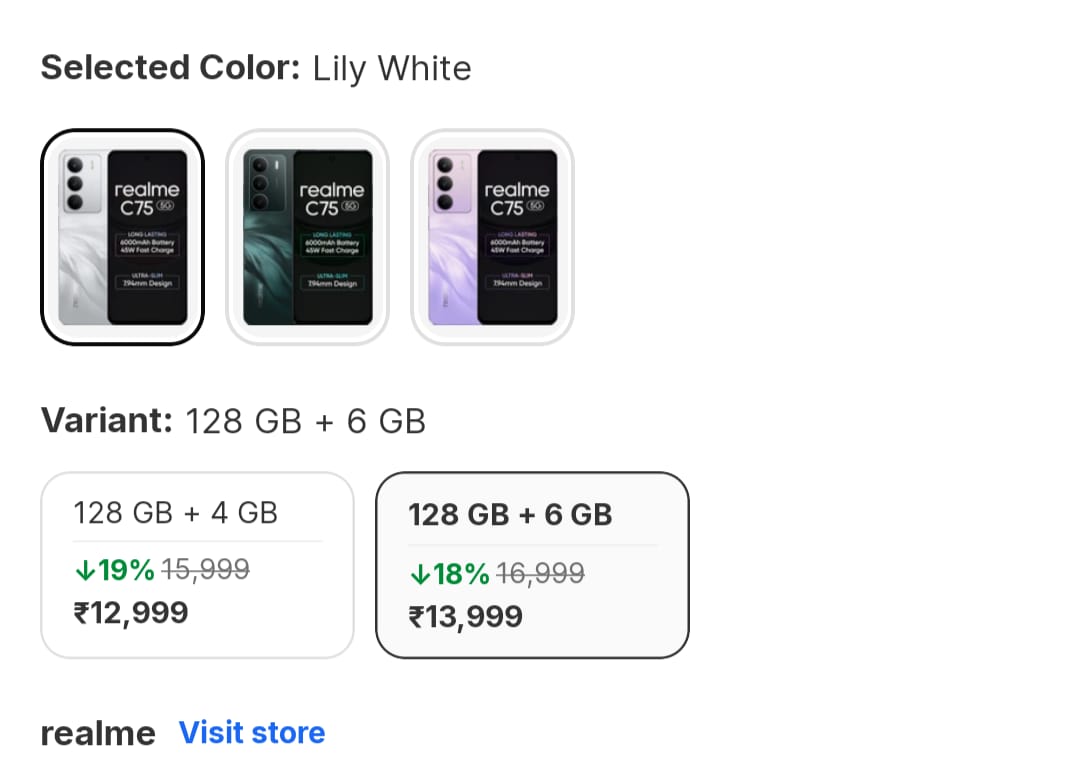1080x764 pixels.
Task: Click the Variant heading label
Action: pyautogui.click(x=108, y=421)
